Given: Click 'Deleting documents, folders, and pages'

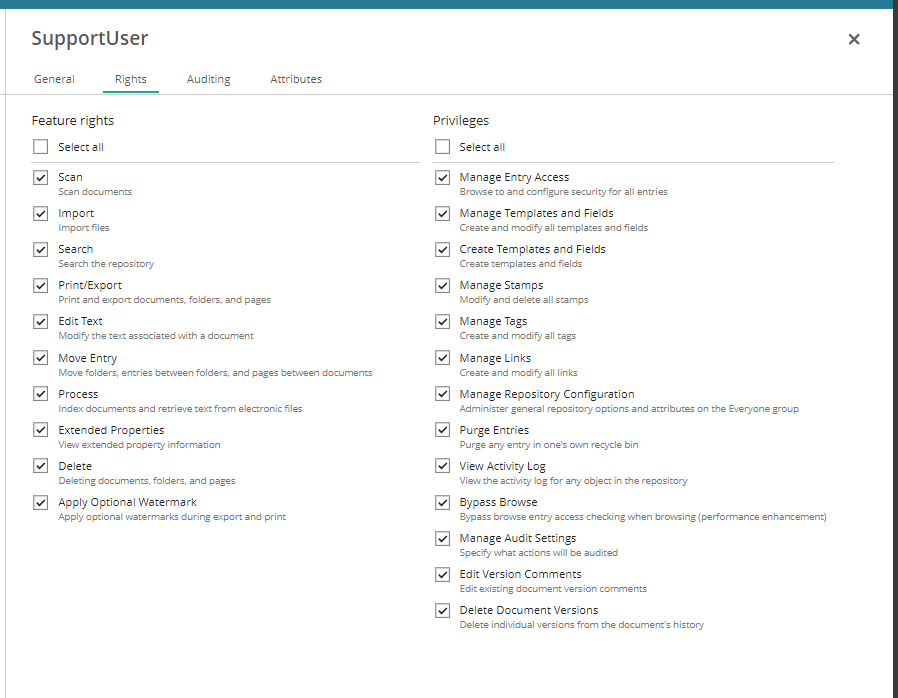Looking at the screenshot, I should tap(147, 481).
